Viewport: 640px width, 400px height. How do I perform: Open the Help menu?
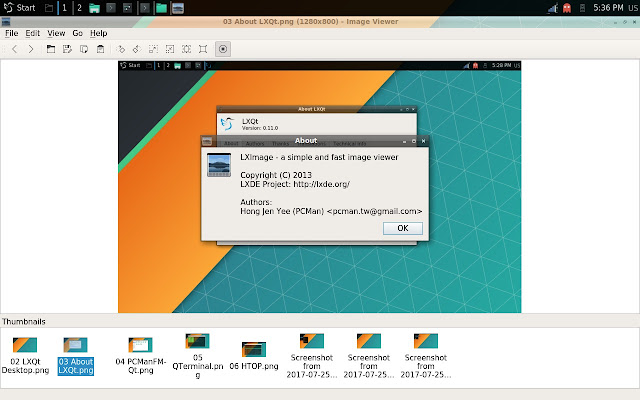point(98,33)
